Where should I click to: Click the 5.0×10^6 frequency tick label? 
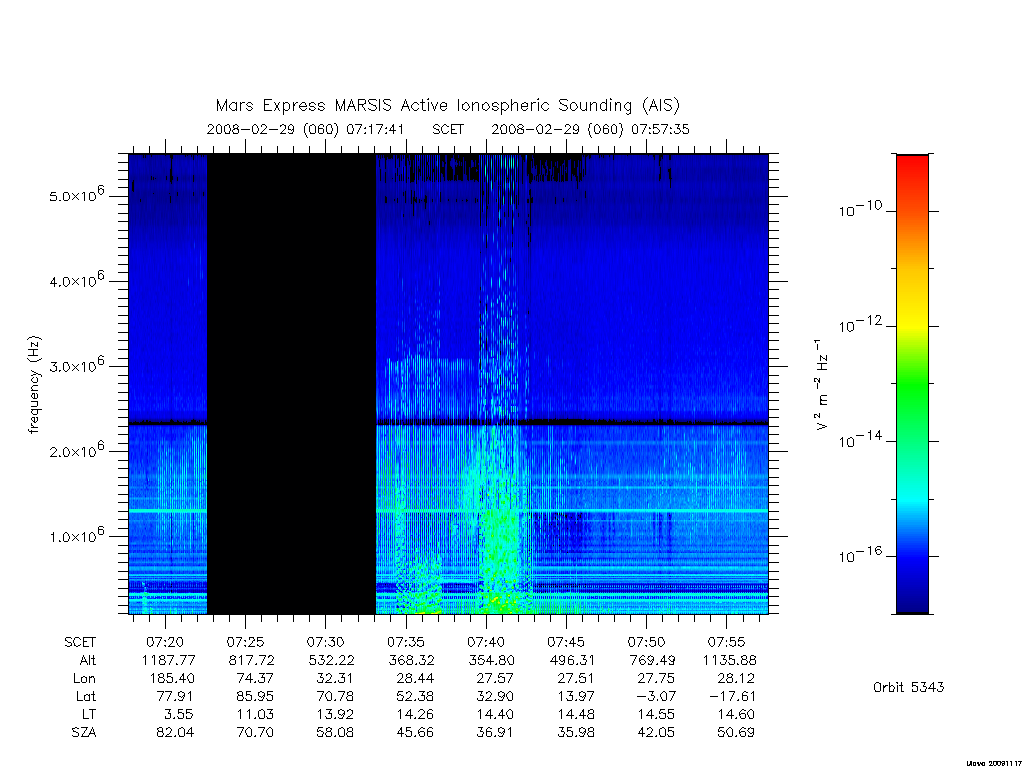[x=76, y=195]
